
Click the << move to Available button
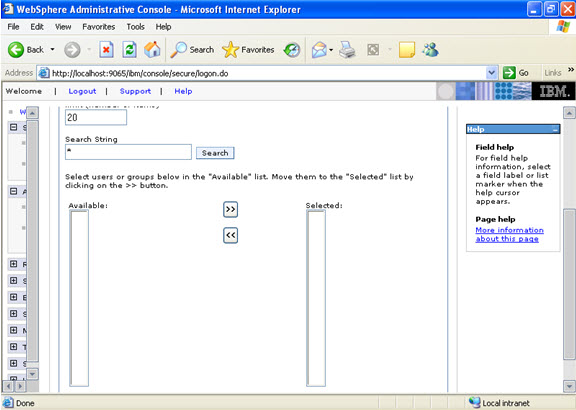[230, 235]
